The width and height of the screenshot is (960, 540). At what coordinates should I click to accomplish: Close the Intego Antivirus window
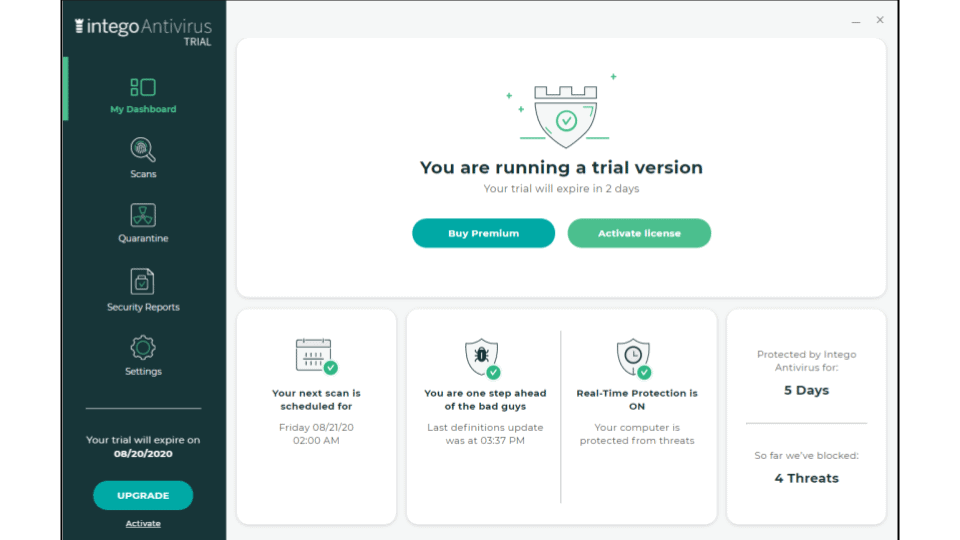[x=880, y=20]
